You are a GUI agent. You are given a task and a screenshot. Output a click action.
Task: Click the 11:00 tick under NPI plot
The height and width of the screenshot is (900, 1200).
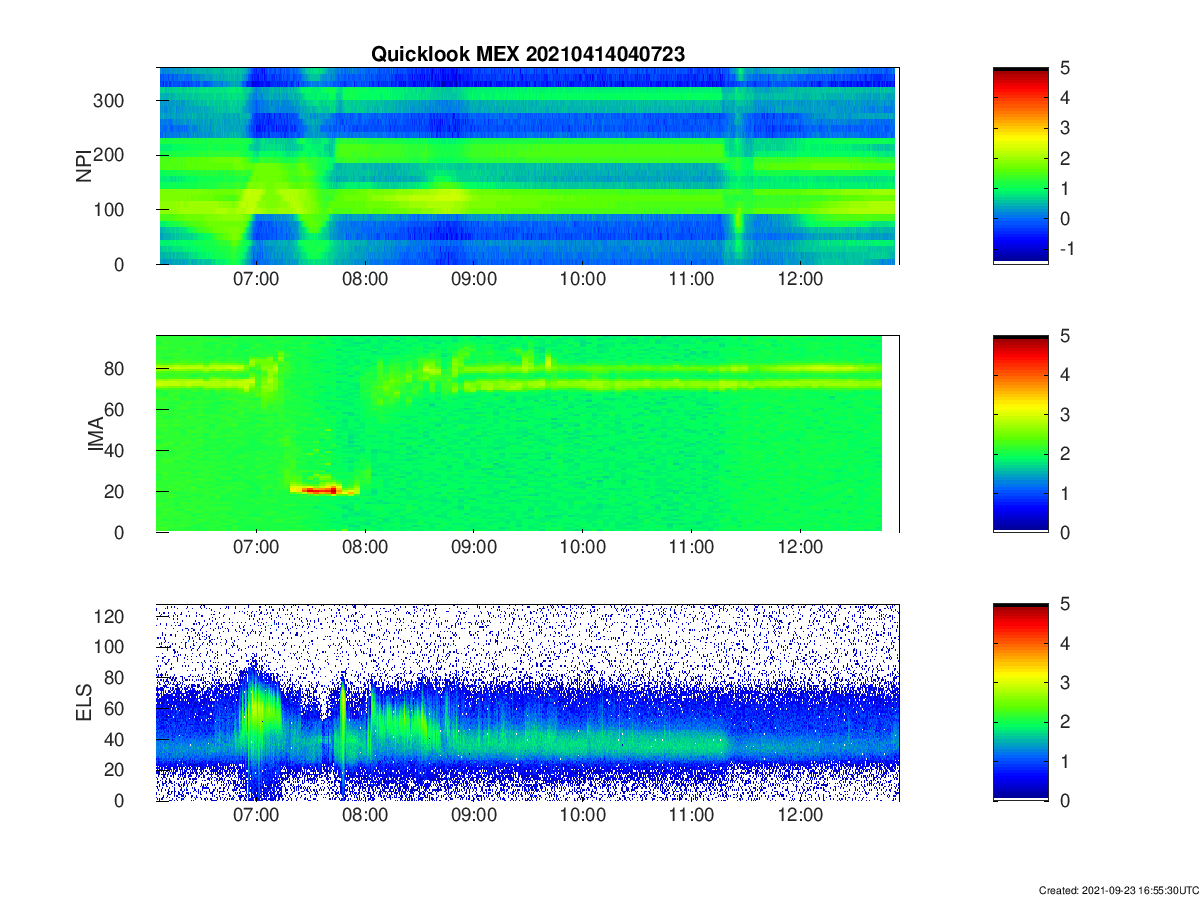point(691,280)
